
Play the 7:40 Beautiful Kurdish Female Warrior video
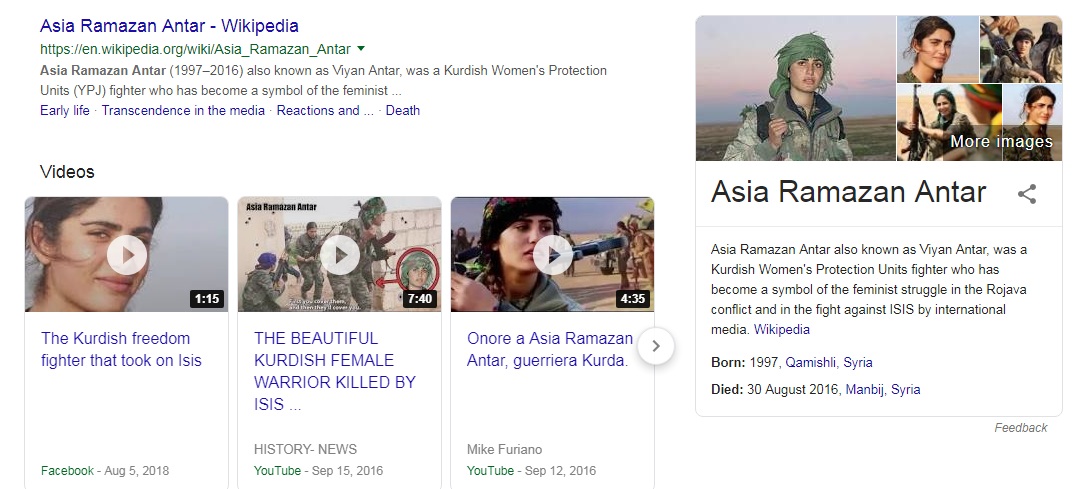339,254
